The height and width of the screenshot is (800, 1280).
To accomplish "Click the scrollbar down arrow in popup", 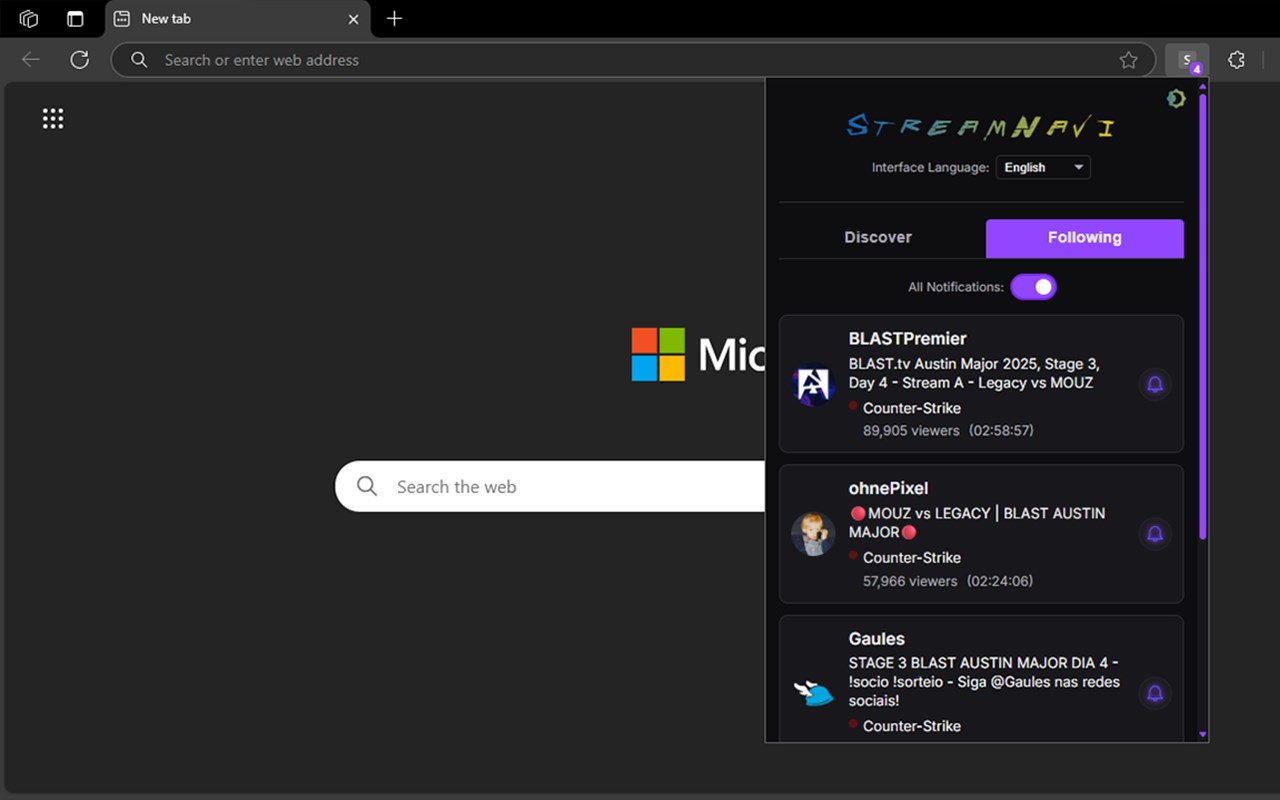I will click(x=1202, y=734).
